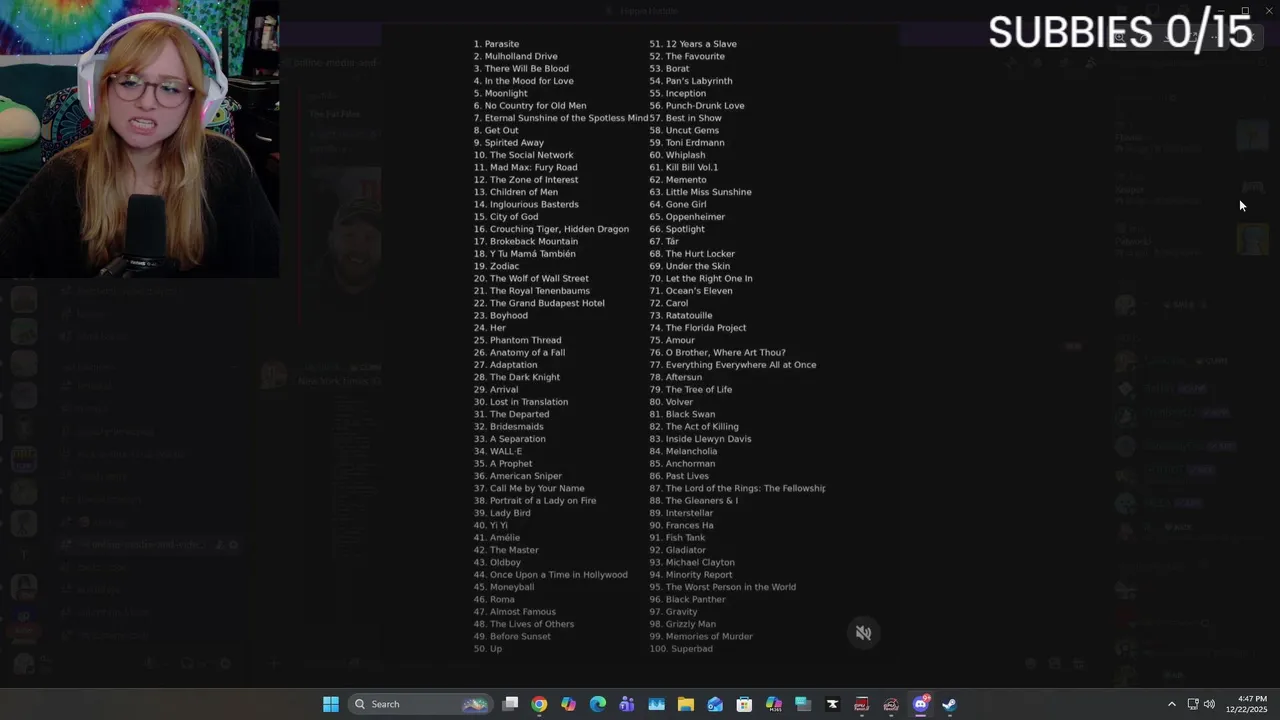Viewport: 1280px width, 720px height.
Task: Switch to Discord in the taskbar
Action: coord(920,704)
